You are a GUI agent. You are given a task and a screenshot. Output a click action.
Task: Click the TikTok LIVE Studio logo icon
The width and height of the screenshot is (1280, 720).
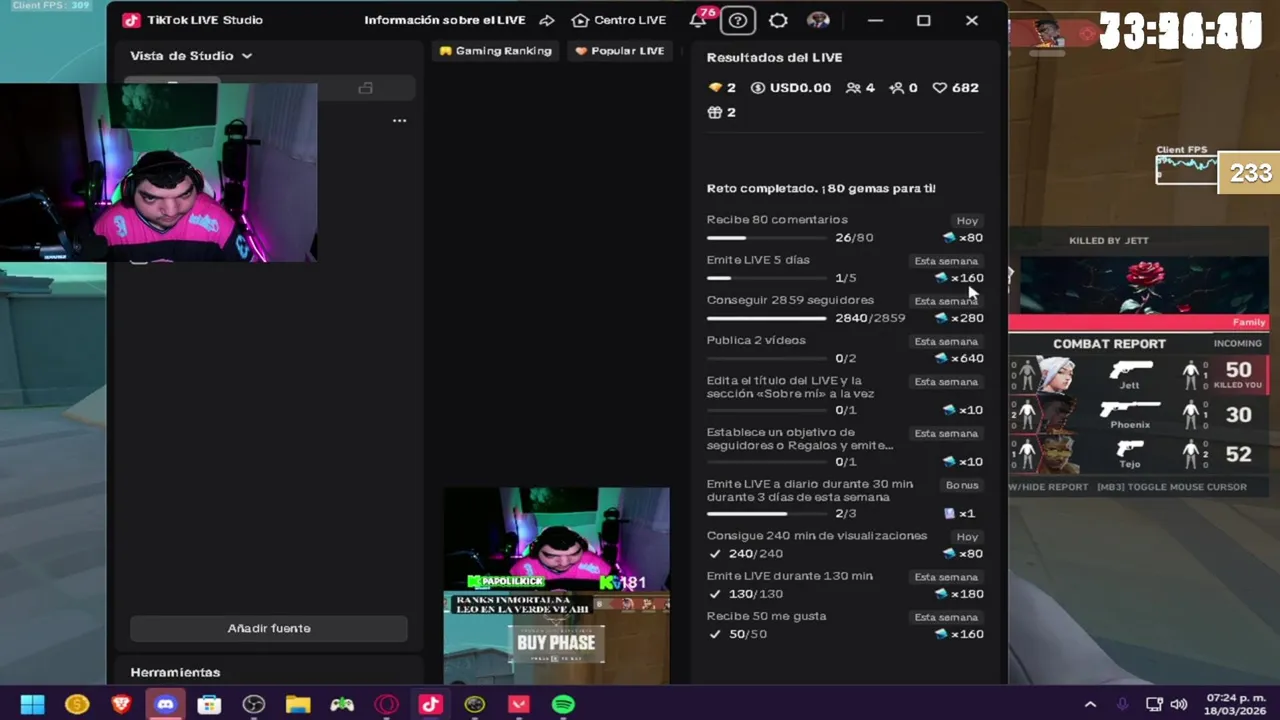click(x=131, y=20)
